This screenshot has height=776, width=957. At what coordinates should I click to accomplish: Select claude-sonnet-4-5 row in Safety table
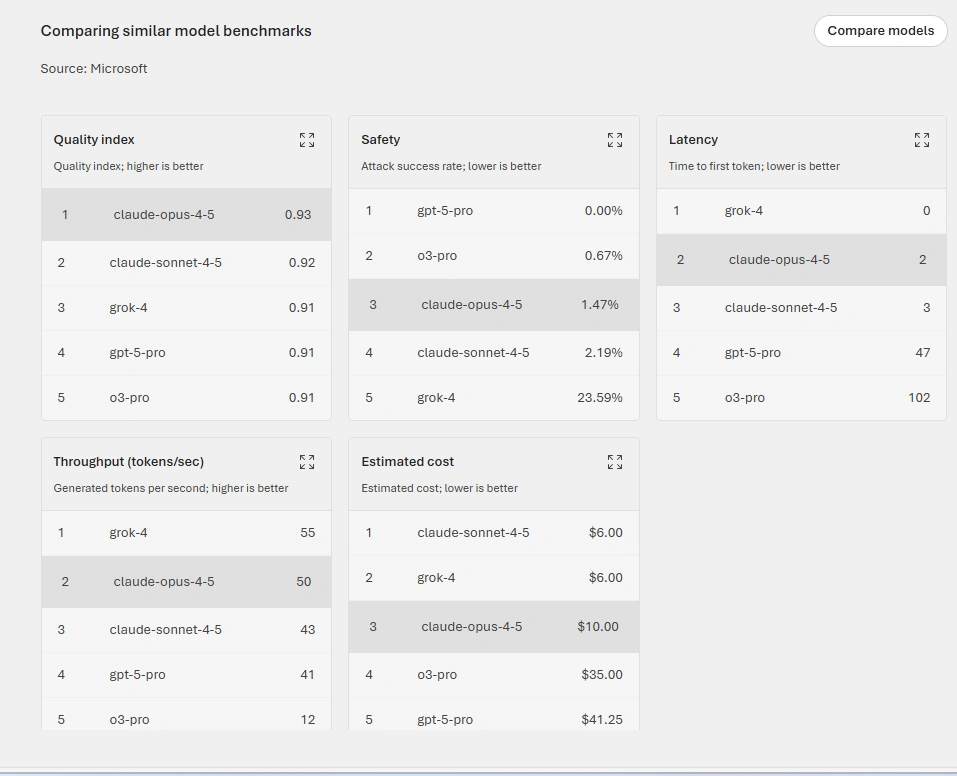tap(494, 353)
